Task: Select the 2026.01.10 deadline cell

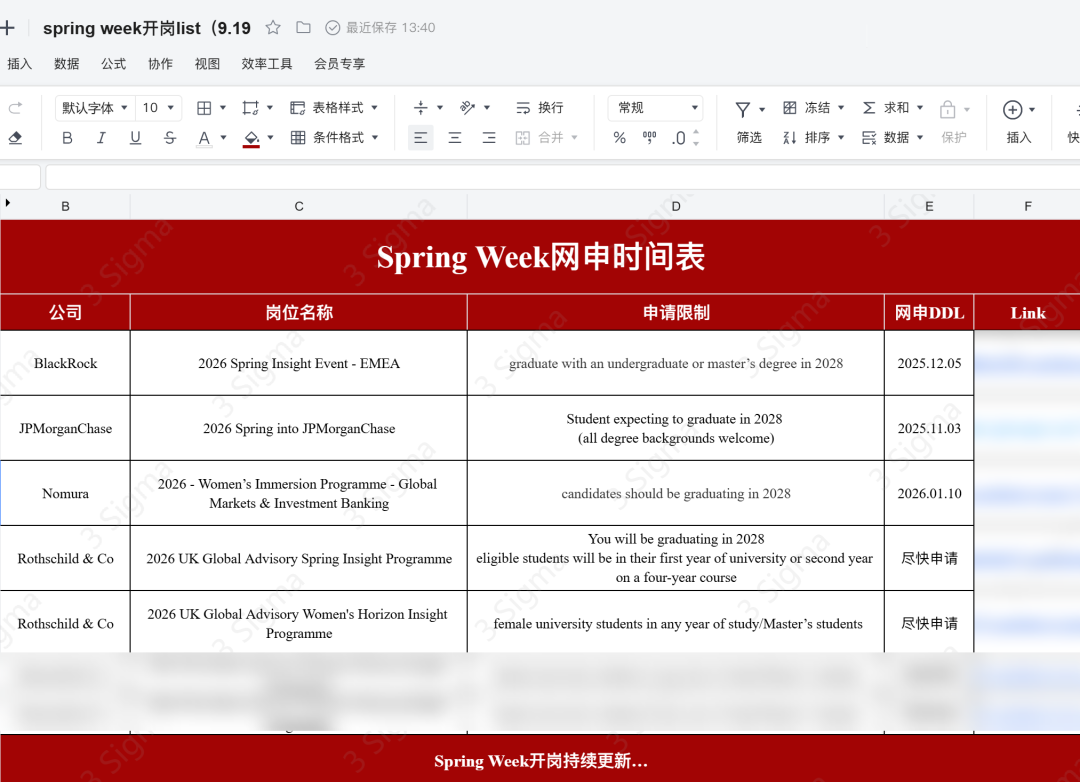Action: (929, 493)
